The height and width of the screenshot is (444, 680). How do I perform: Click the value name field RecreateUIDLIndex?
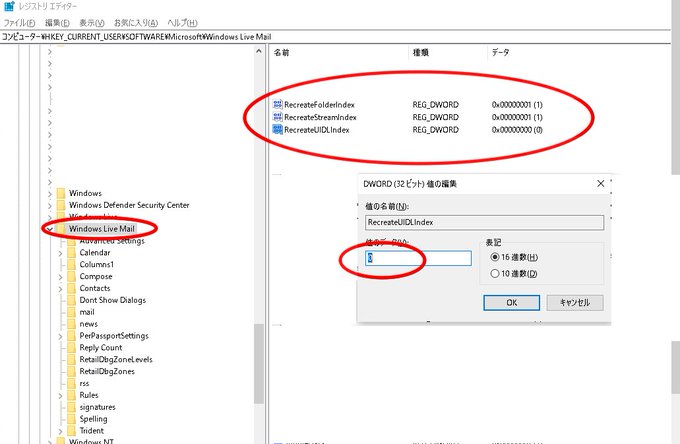click(484, 222)
